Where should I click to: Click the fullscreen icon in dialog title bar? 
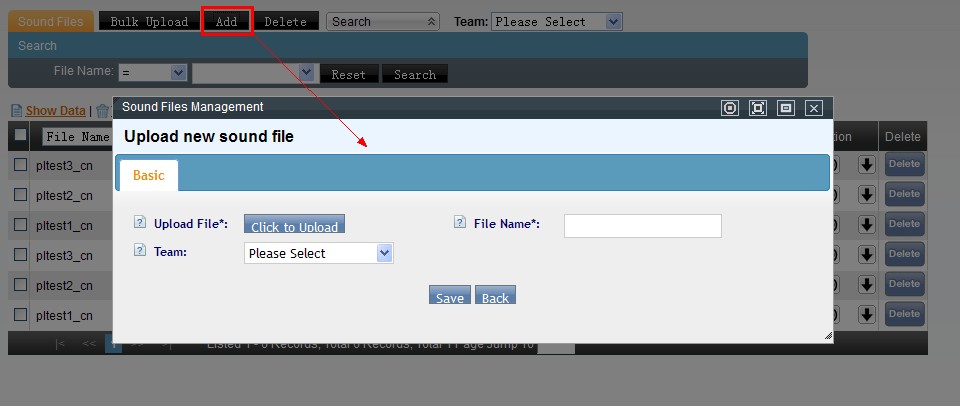(758, 108)
